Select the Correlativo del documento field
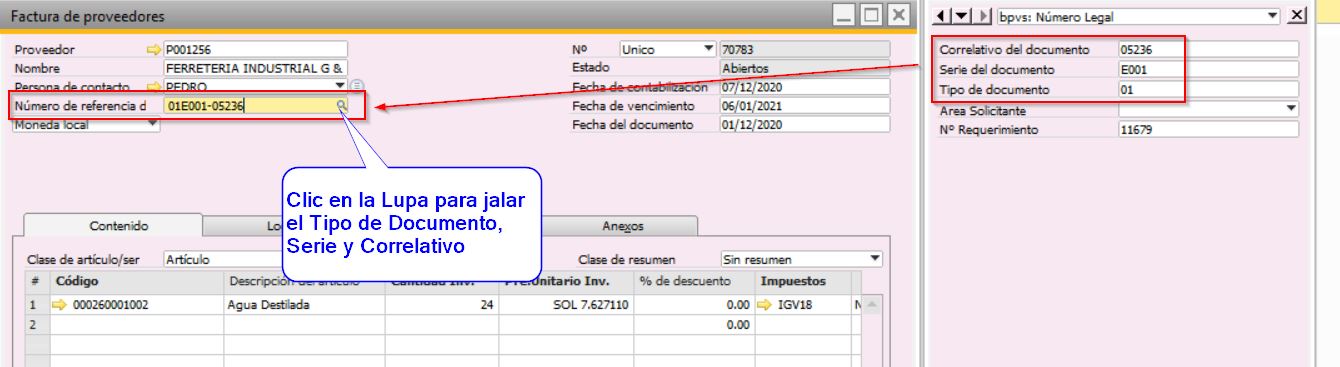 pos(1208,50)
